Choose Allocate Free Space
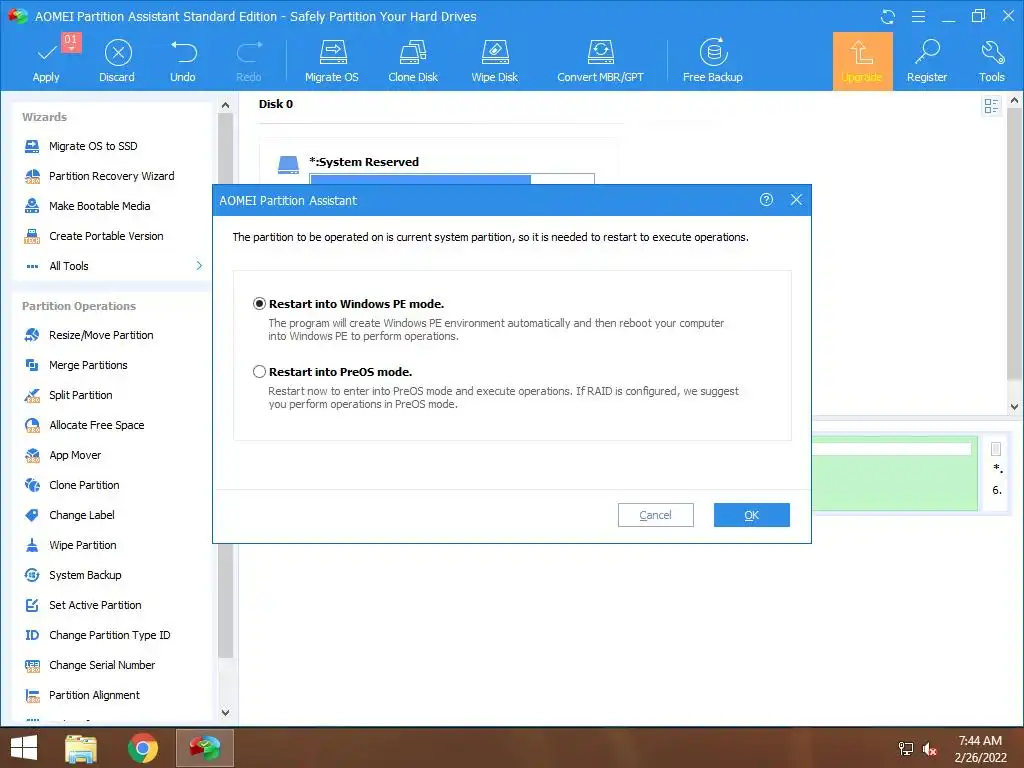 [96, 425]
